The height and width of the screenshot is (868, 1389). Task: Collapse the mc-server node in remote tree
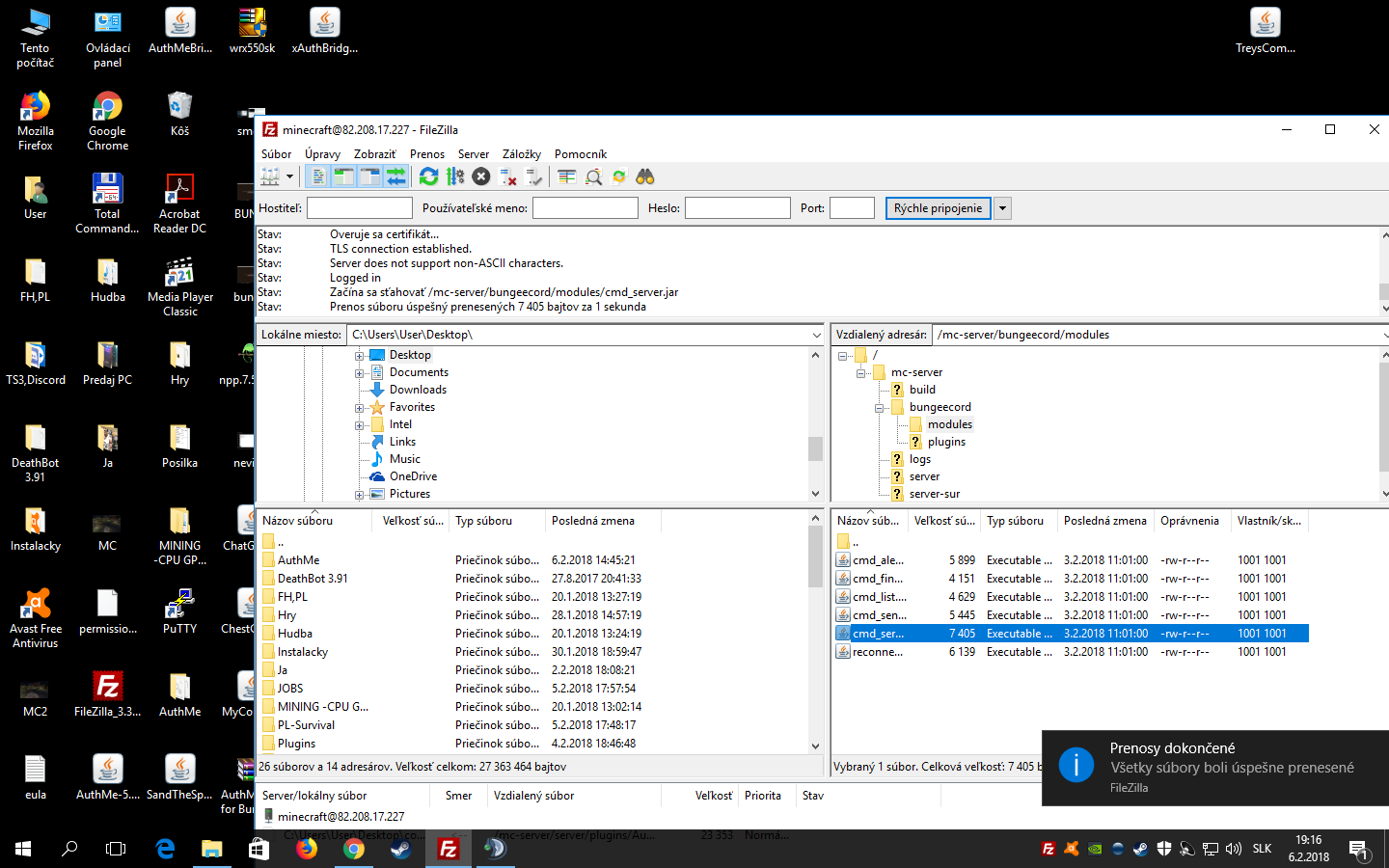tap(861, 372)
